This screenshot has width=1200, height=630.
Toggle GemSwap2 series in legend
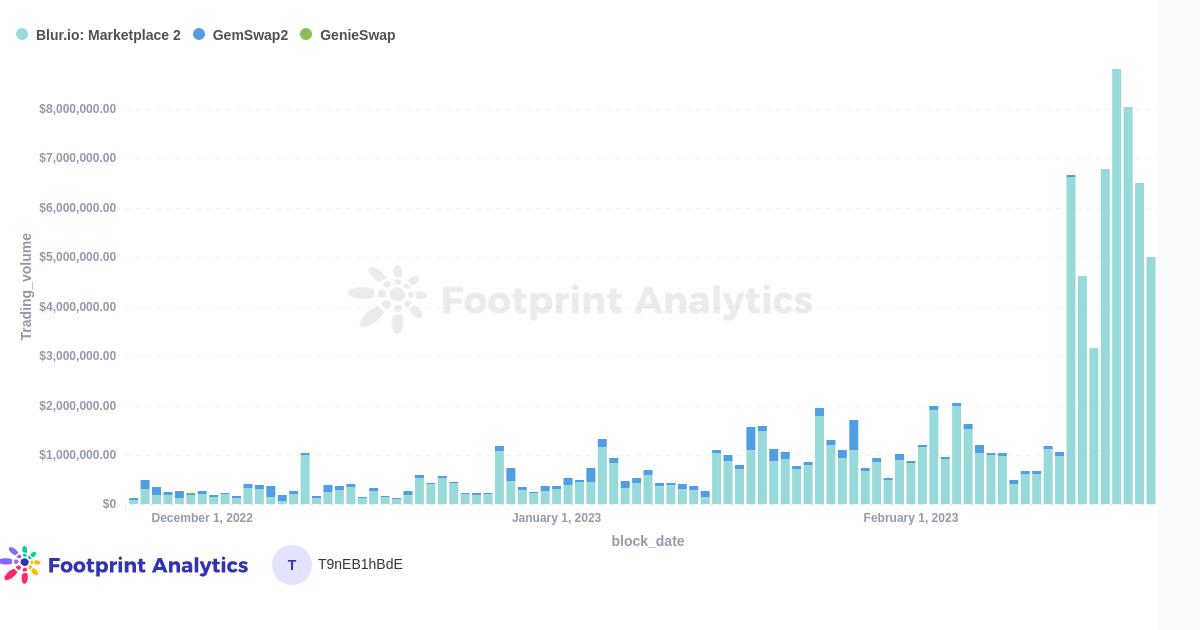240,35
